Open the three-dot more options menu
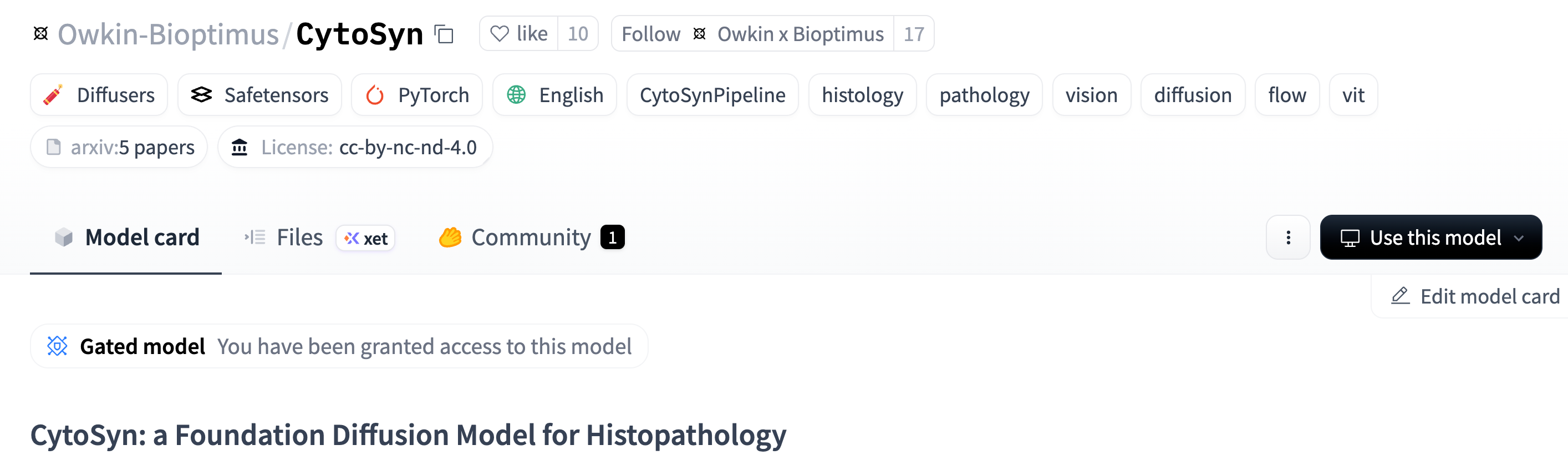 [x=1287, y=238]
